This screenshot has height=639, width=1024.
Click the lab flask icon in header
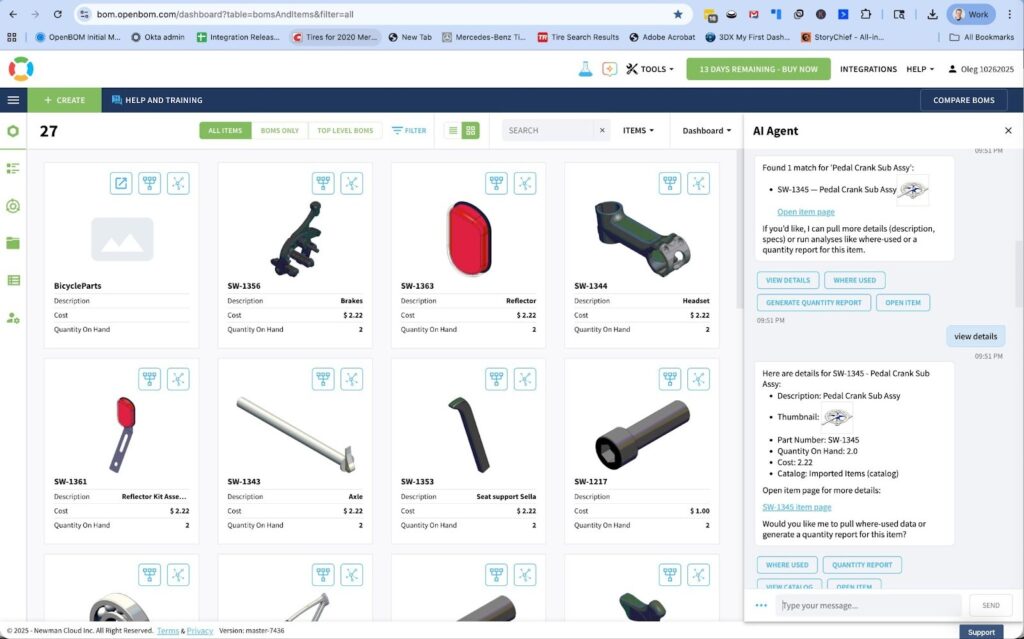pos(585,69)
